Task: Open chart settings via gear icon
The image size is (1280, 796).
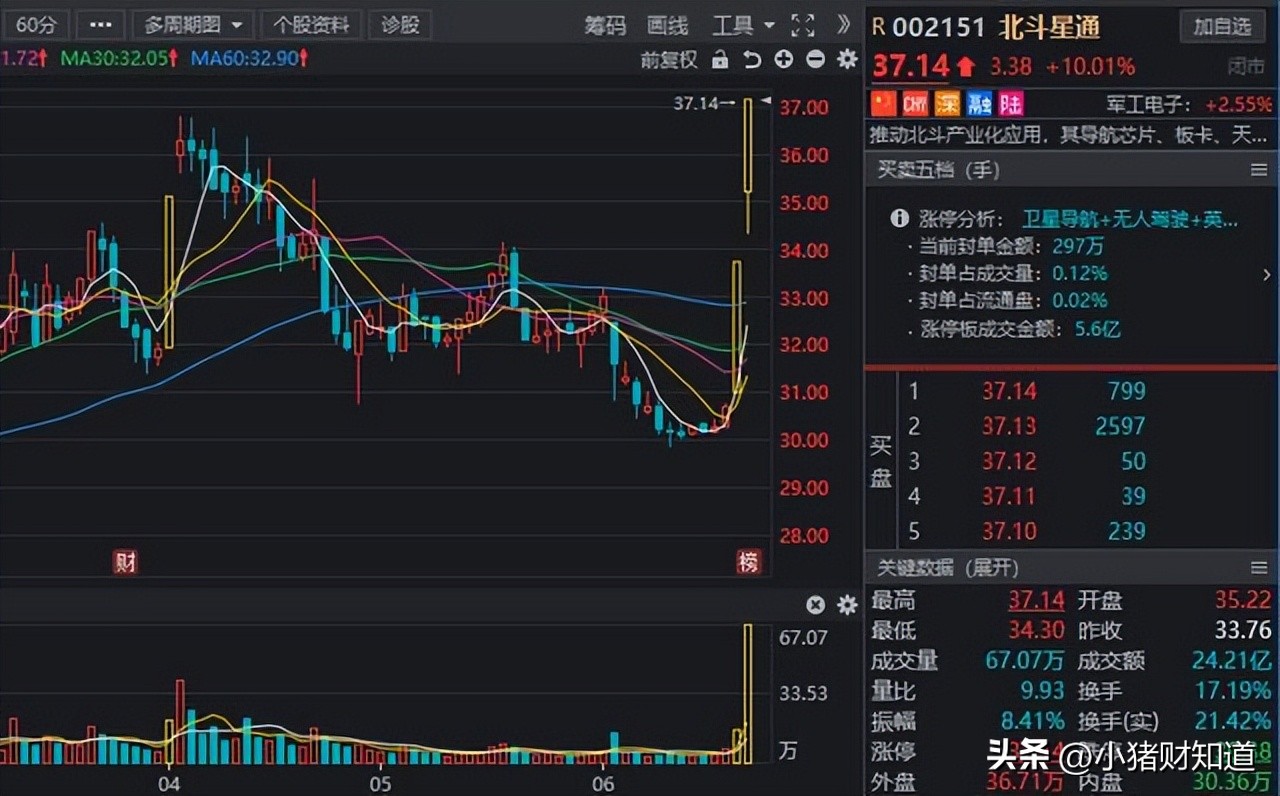Action: [x=846, y=61]
